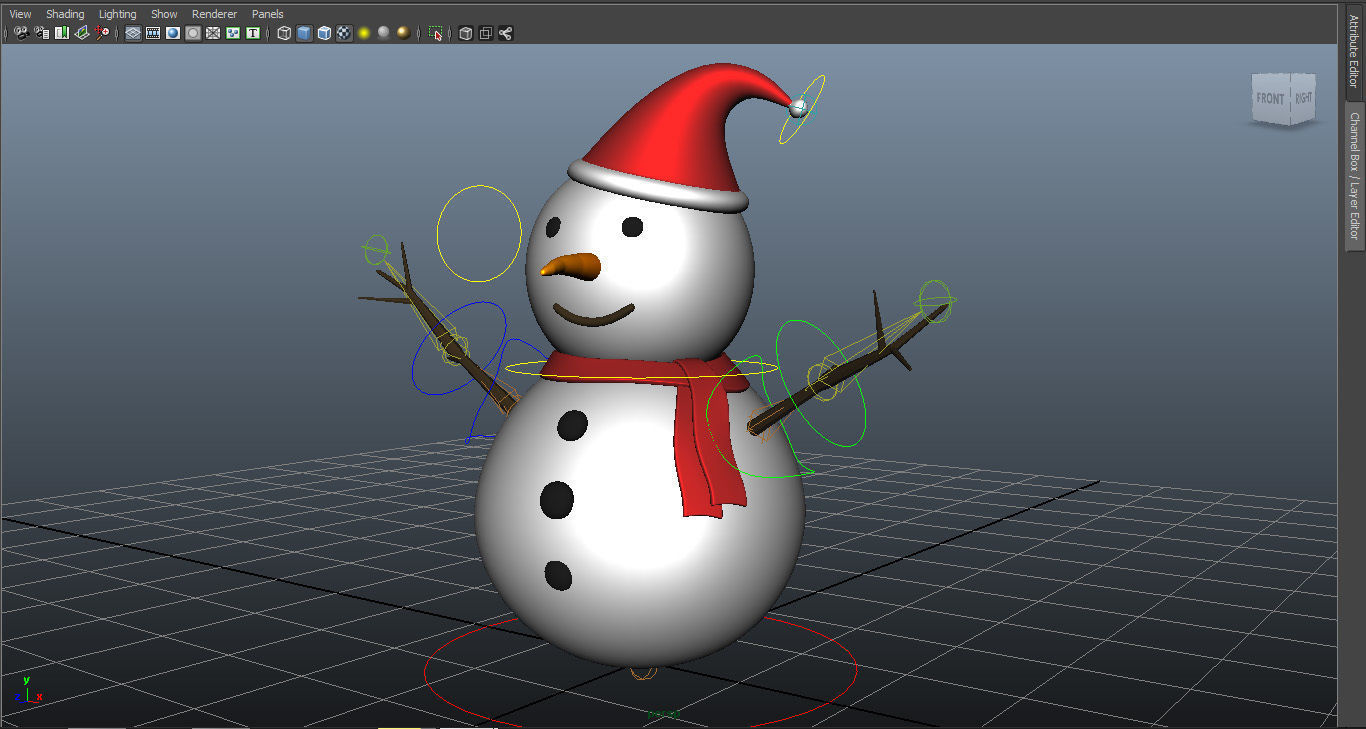1366x729 pixels.
Task: Toggle the gray Shadows sphere icon
Action: 384,33
